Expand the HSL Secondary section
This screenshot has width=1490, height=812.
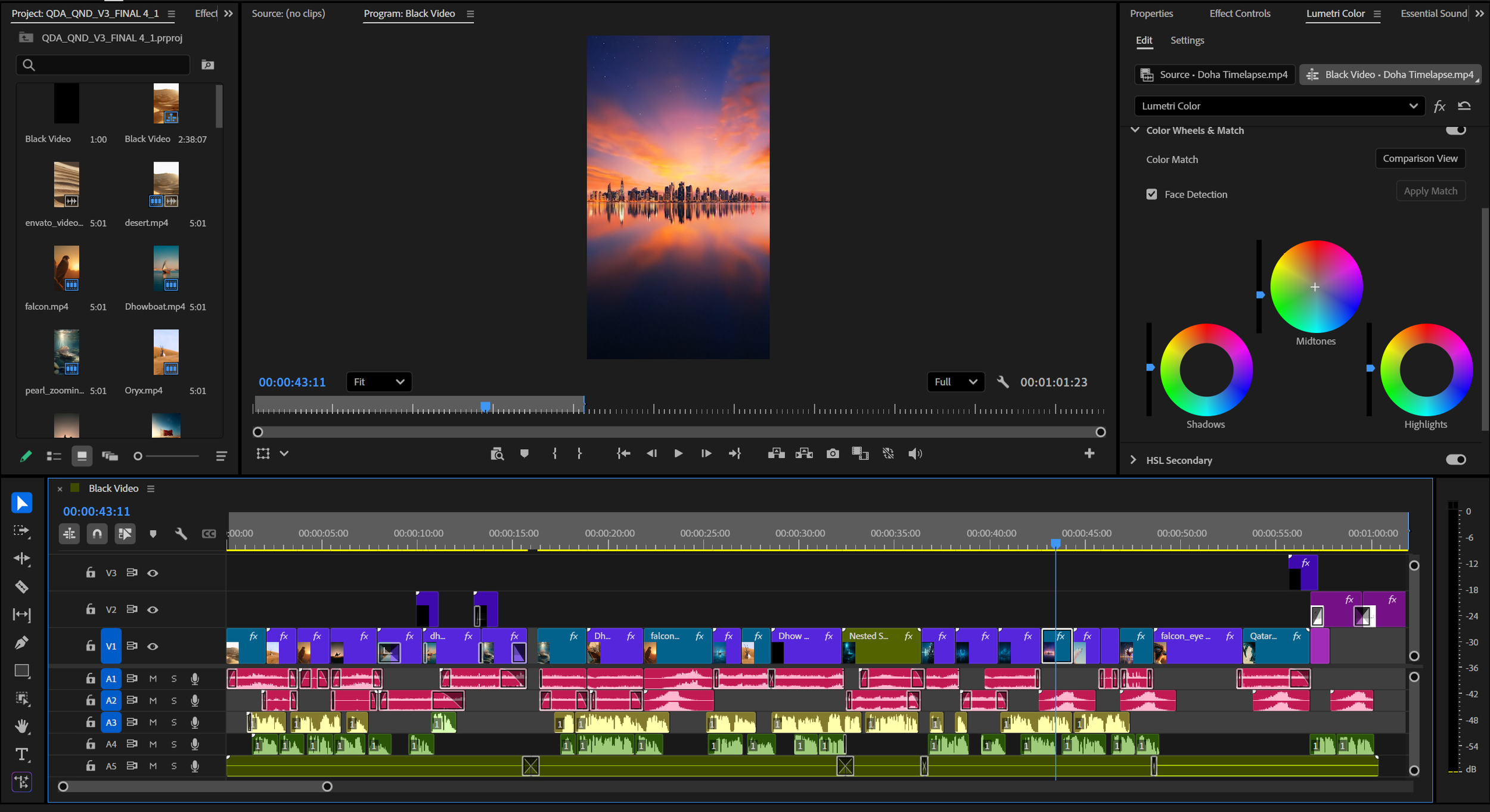(x=1134, y=460)
